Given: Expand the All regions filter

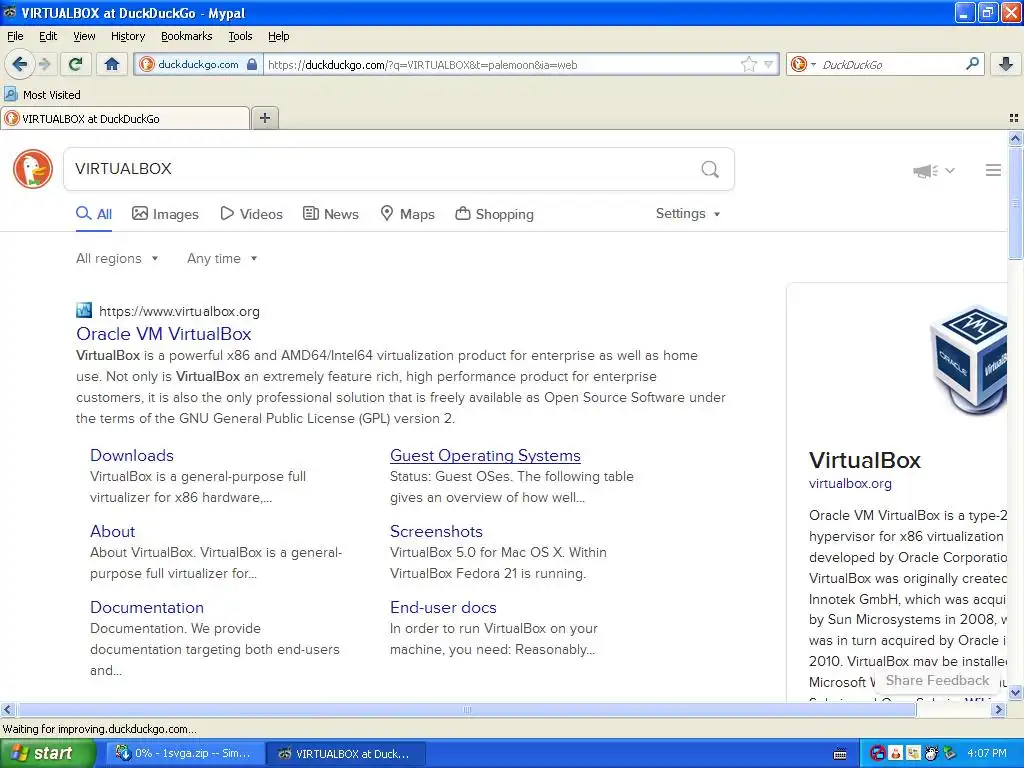Looking at the screenshot, I should tap(117, 259).
